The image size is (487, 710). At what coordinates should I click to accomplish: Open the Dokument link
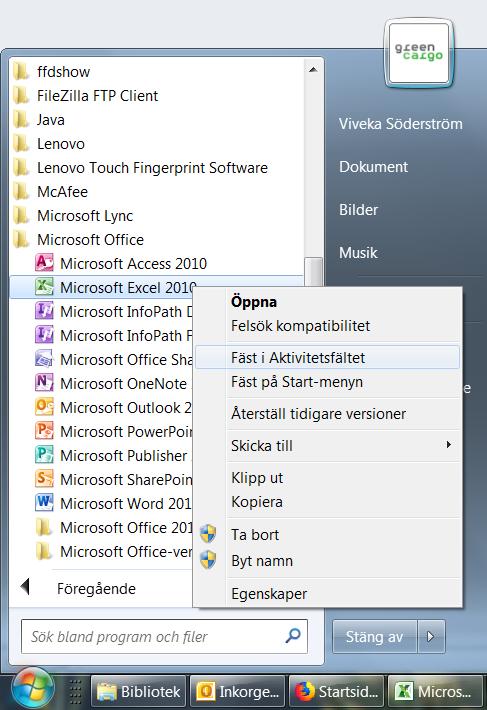[373, 167]
